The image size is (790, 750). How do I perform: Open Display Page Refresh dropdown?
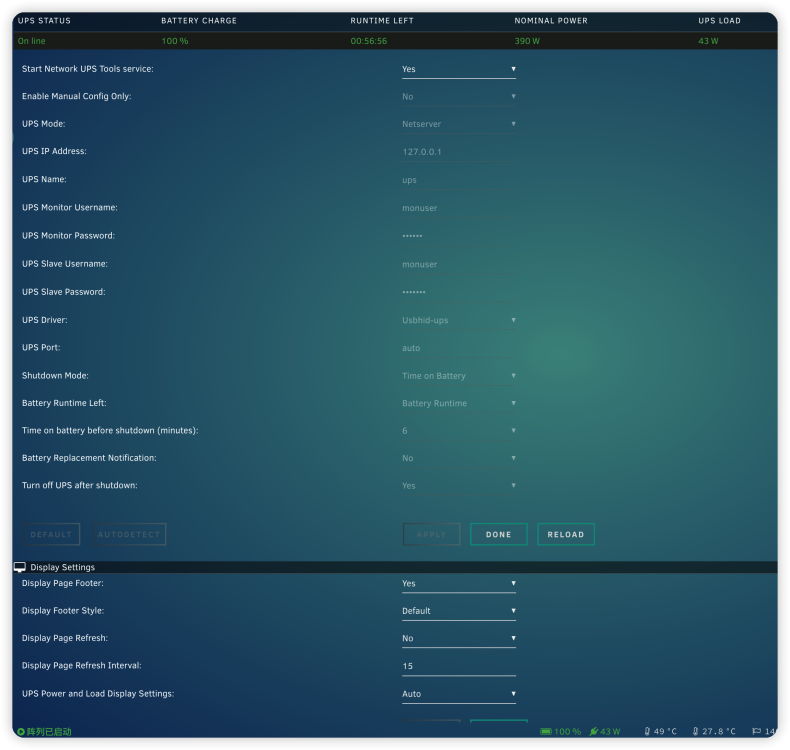[x=458, y=639]
